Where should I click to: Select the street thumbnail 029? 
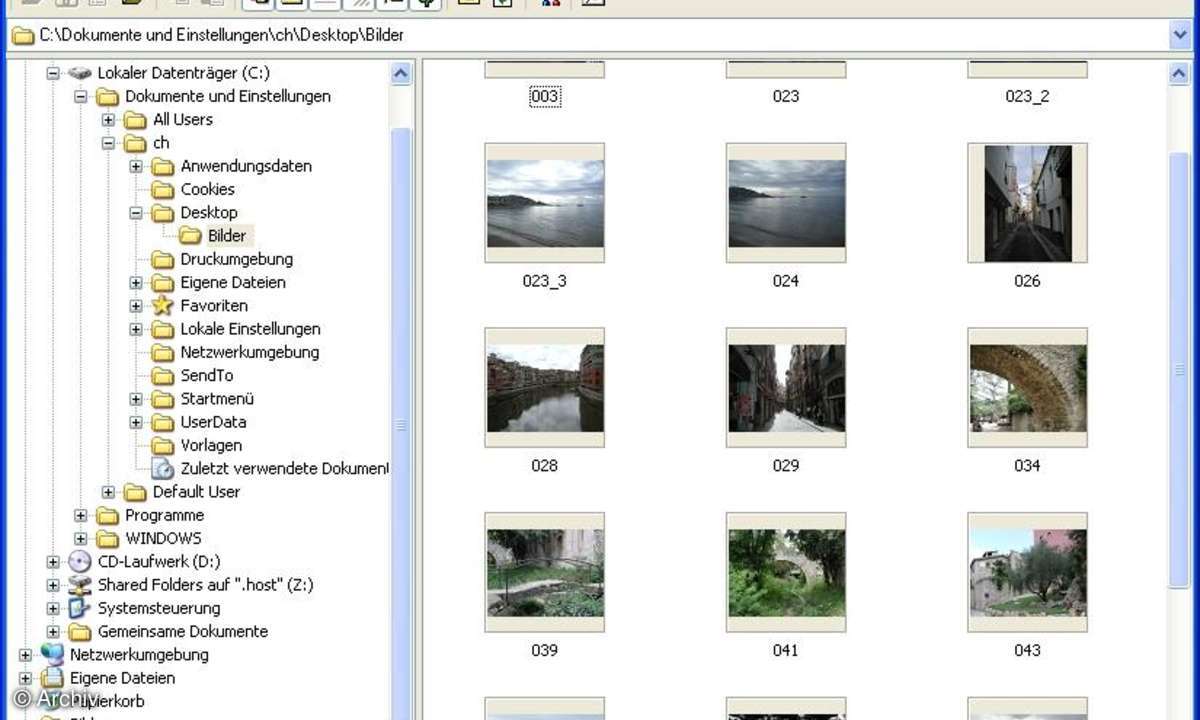786,388
